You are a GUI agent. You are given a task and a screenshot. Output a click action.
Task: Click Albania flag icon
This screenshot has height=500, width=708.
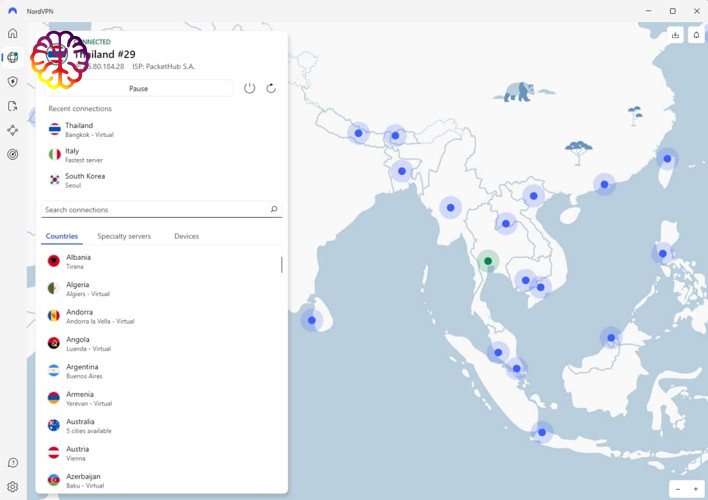54,261
